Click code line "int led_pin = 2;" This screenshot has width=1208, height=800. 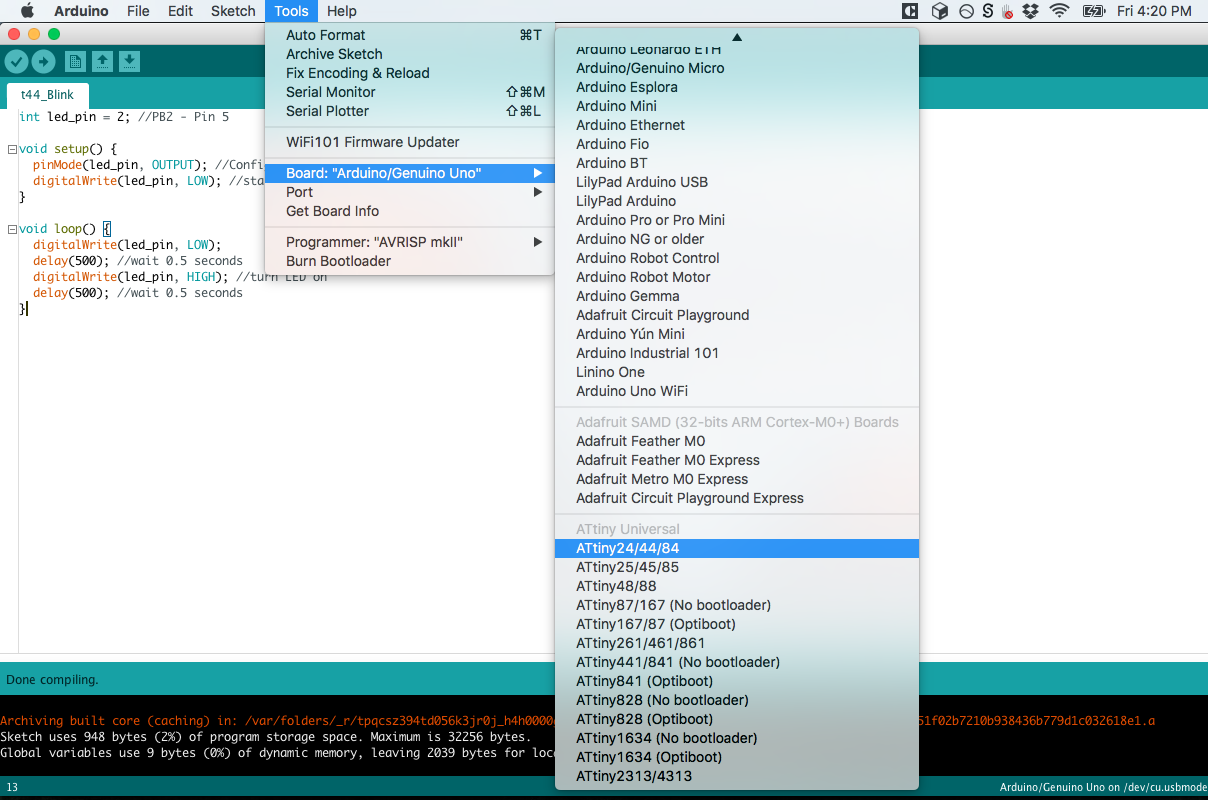[x=75, y=117]
